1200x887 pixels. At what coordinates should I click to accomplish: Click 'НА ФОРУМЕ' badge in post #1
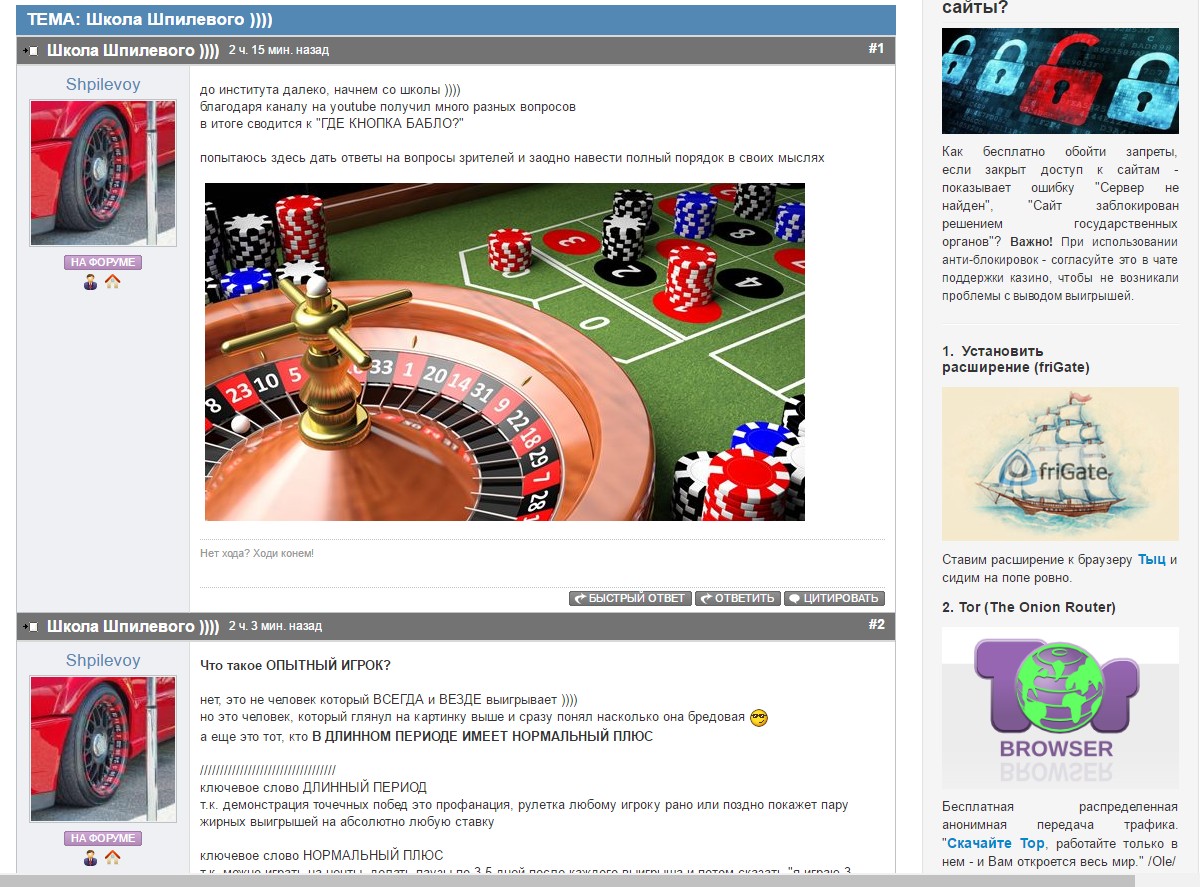tap(103, 262)
